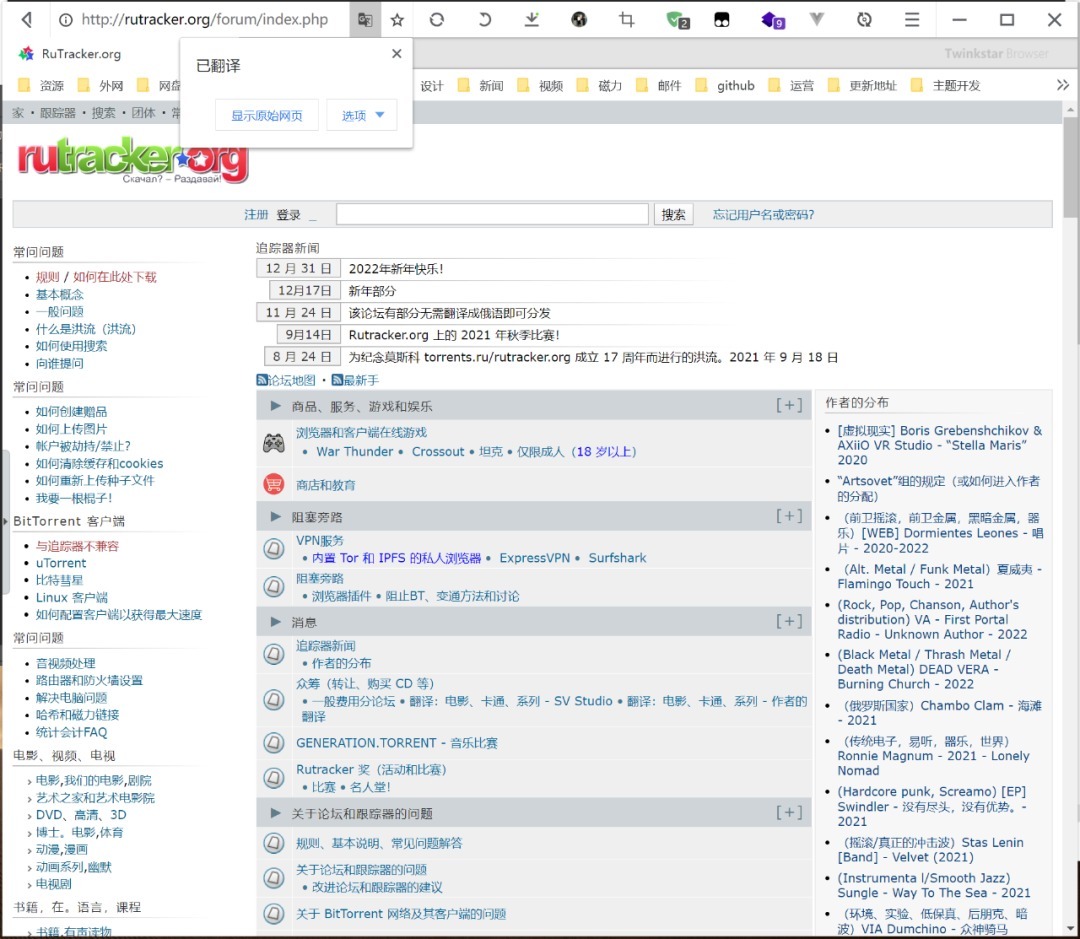Click the crop screenshot tool icon
Screen dimensions: 1080x939
627,20
